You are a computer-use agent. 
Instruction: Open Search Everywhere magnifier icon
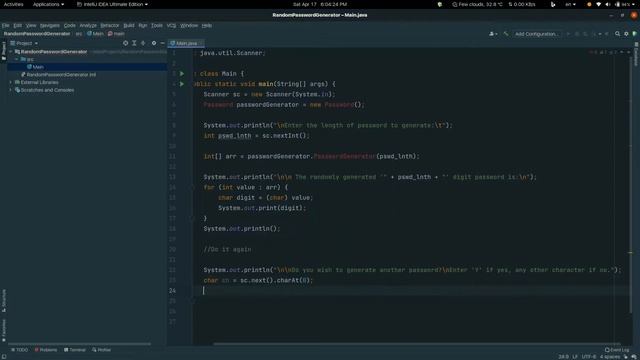click(x=618, y=34)
